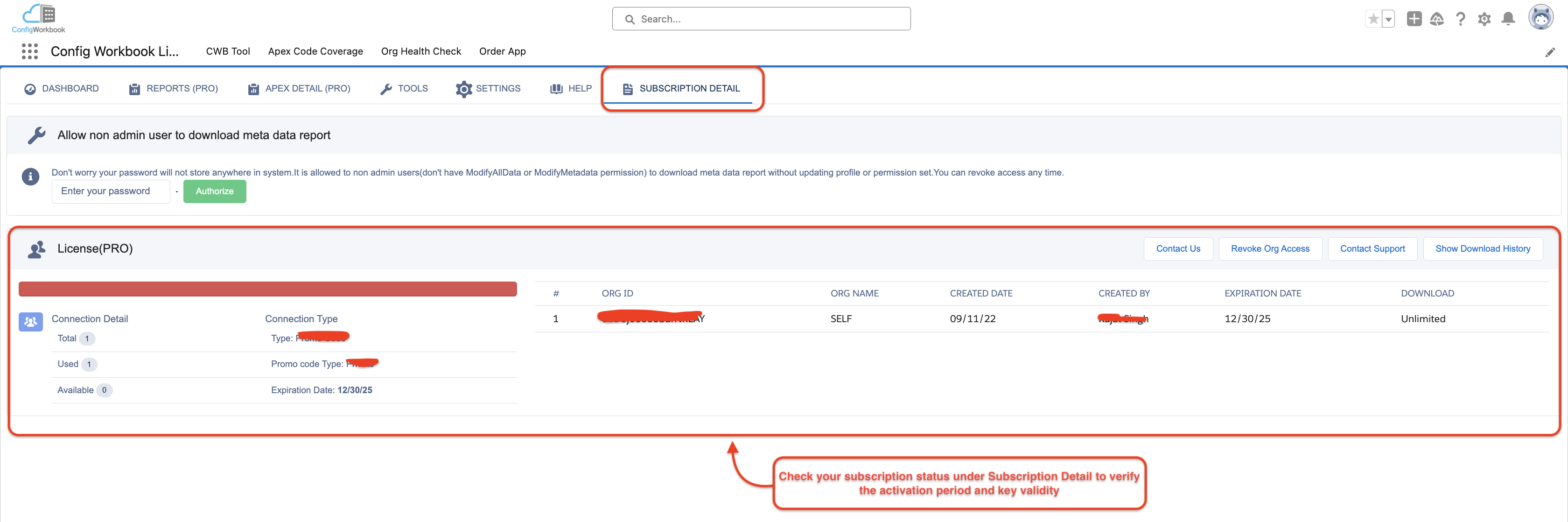Click the License(PRO) people icon
This screenshot has height=522, width=1568.
click(37, 249)
